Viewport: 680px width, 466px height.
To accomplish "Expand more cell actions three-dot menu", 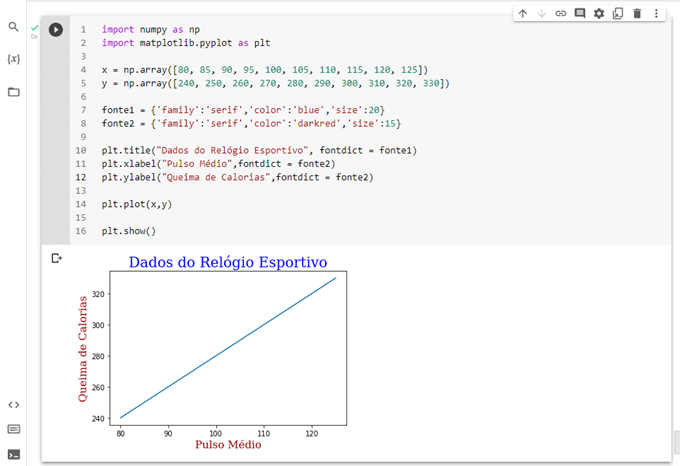I will click(x=656, y=13).
